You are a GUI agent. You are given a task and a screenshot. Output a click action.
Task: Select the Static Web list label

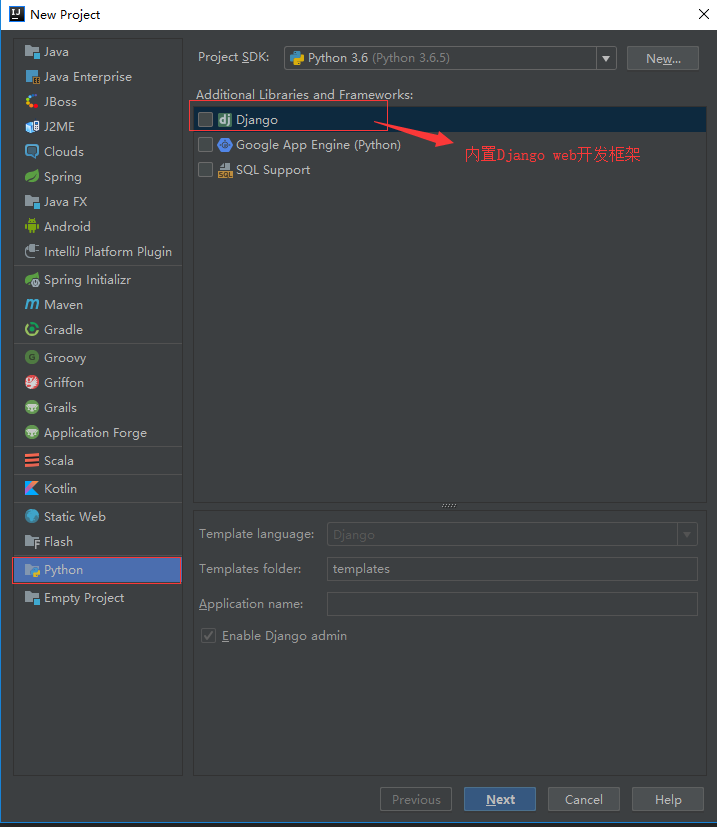click(x=75, y=516)
